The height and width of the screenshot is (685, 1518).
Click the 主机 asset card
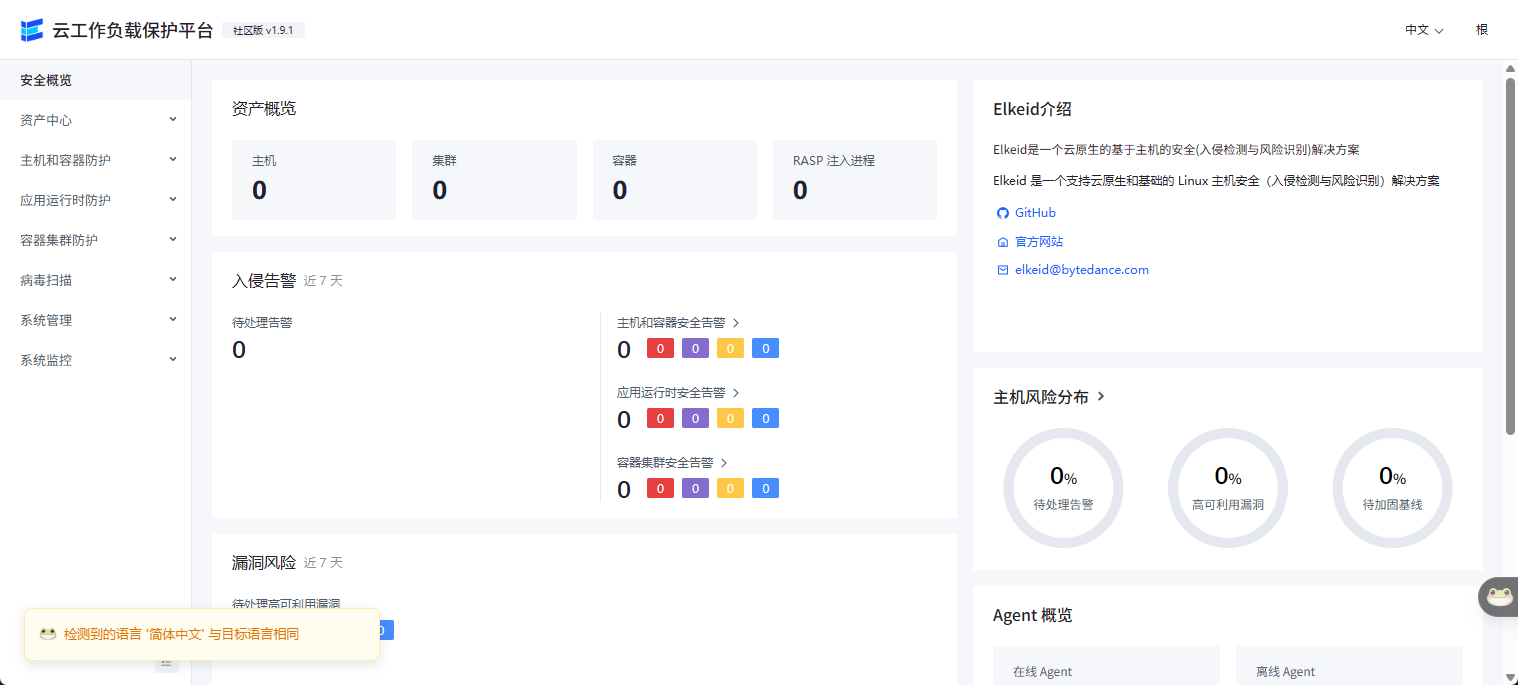[314, 180]
